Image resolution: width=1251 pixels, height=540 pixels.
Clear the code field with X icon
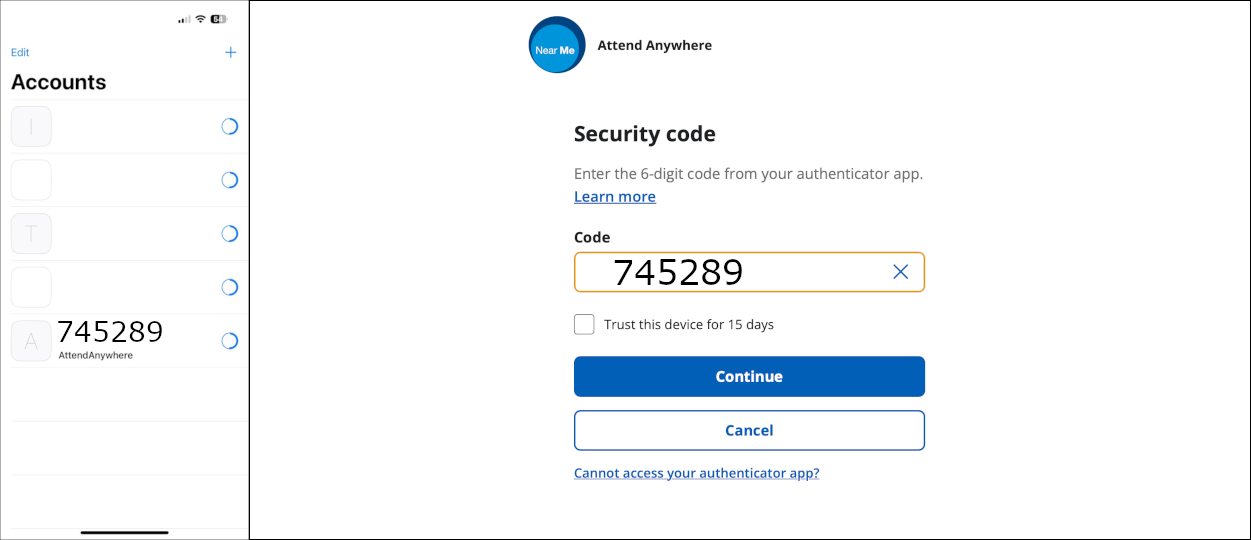pos(900,272)
